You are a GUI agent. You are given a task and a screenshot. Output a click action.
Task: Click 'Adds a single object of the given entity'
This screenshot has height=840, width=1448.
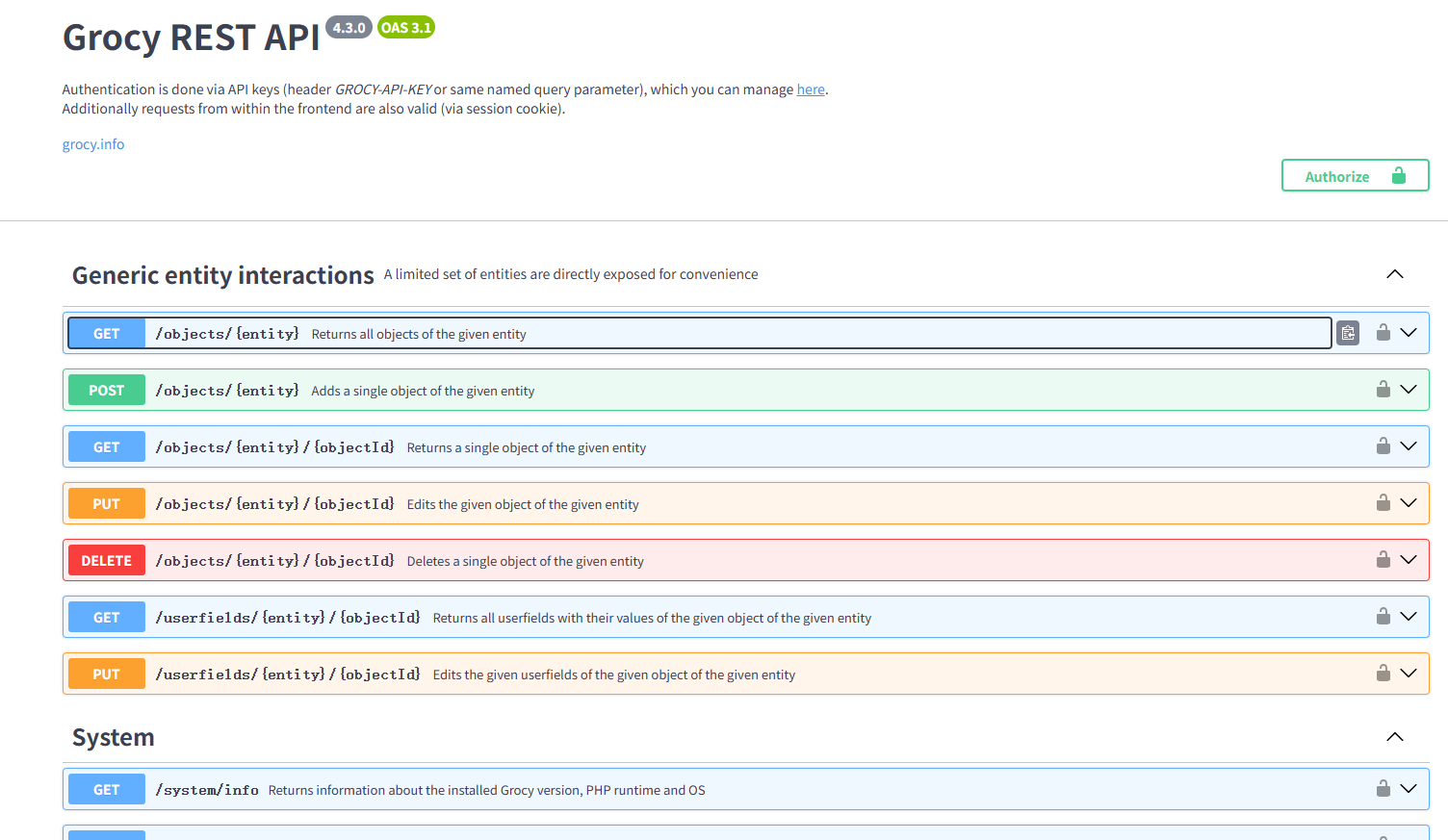coord(423,391)
